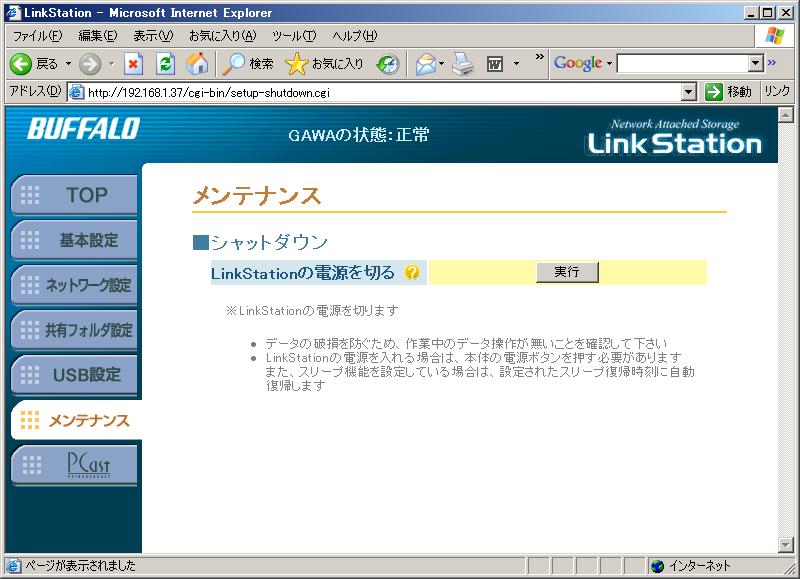Open 共有フォルダ設定 sidebar page
800x579 pixels.
pos(74,330)
